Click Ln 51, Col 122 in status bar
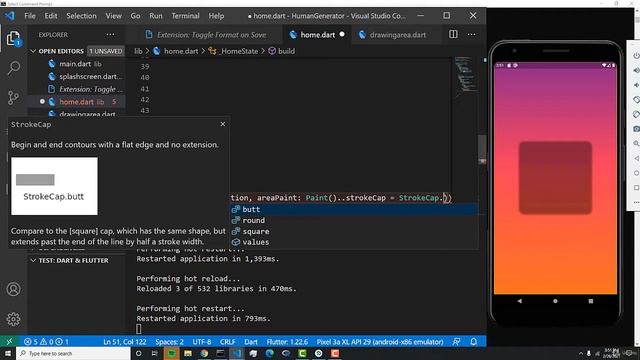Image resolution: width=640 pixels, height=360 pixels. tap(124, 342)
